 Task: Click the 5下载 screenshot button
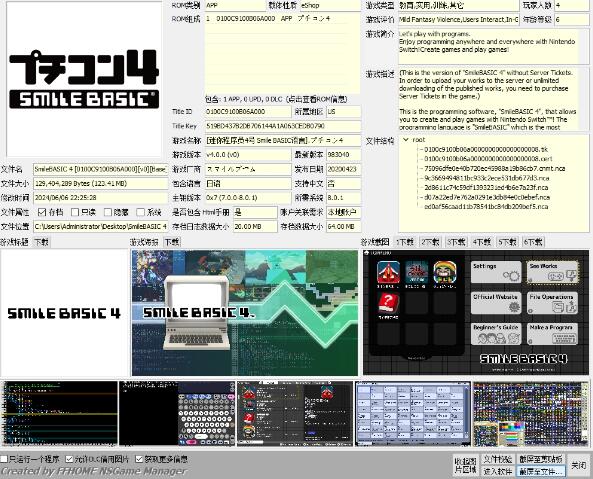508,242
